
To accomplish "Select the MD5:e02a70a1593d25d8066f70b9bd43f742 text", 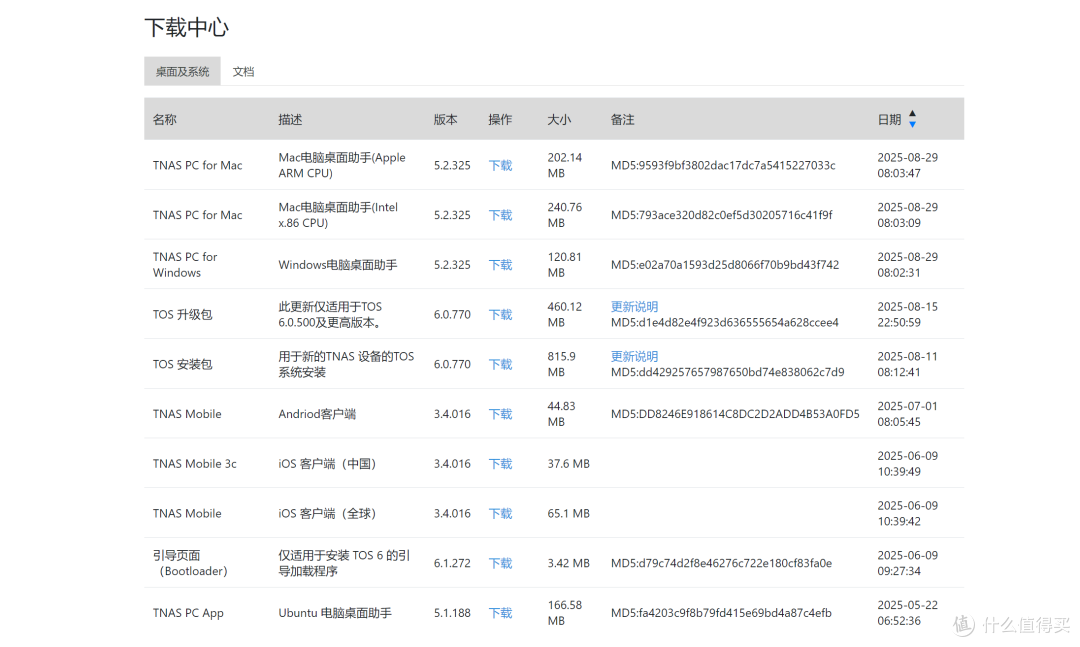I will pos(725,265).
